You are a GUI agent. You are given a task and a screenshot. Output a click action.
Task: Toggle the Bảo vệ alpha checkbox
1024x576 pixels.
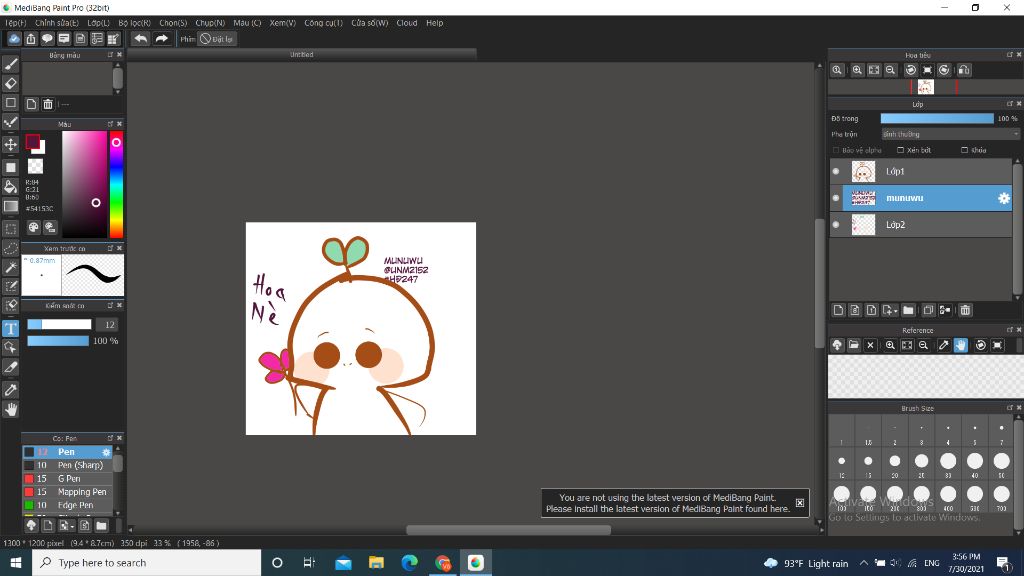pyautogui.click(x=836, y=150)
